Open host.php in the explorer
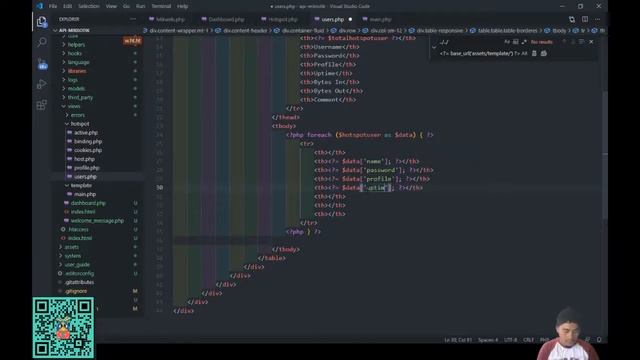Image resolution: width=640 pixels, height=360 pixels. pyautogui.click(x=84, y=159)
